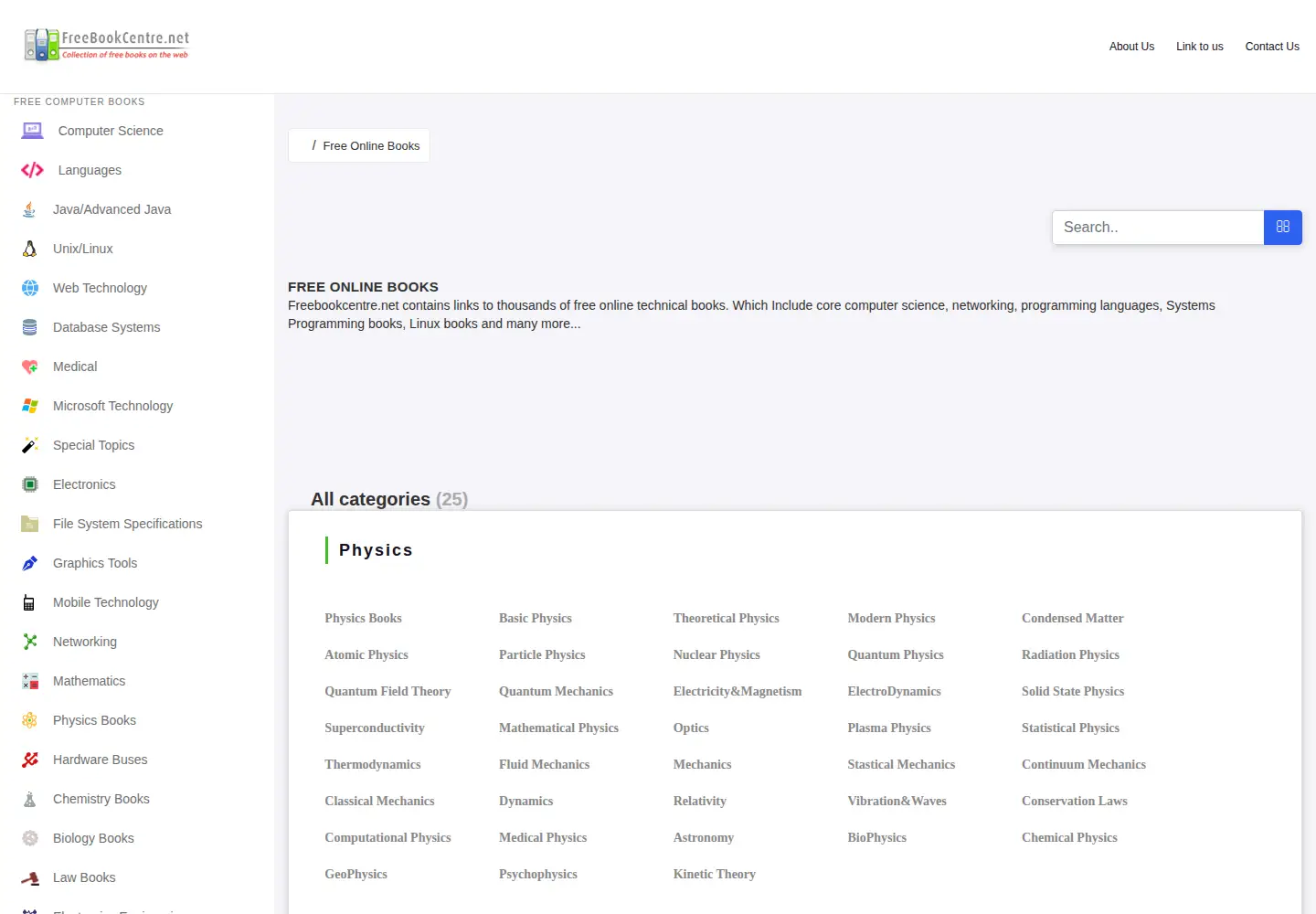Open the BioPhysics link

tap(876, 837)
